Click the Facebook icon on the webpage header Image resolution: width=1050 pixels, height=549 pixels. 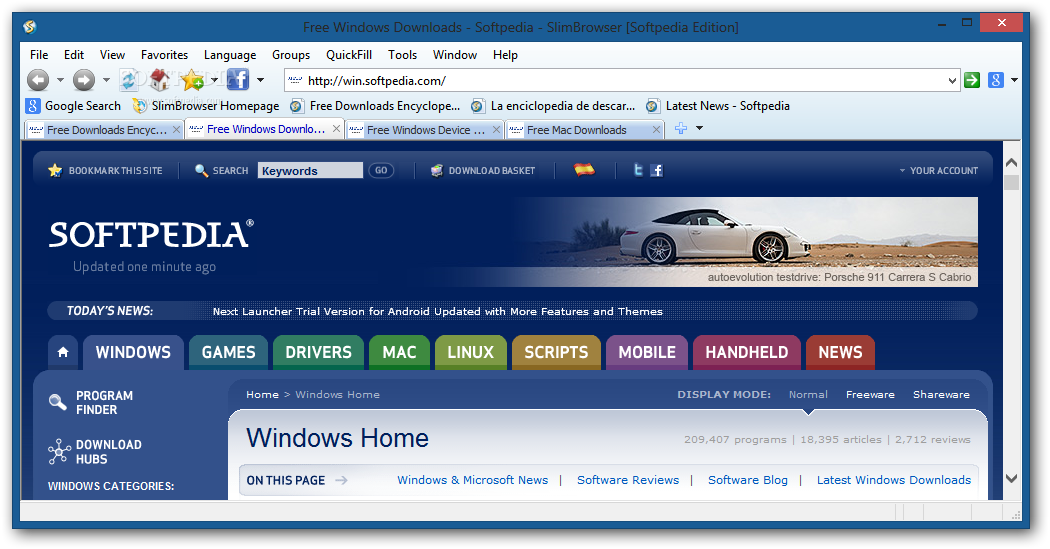(x=656, y=171)
